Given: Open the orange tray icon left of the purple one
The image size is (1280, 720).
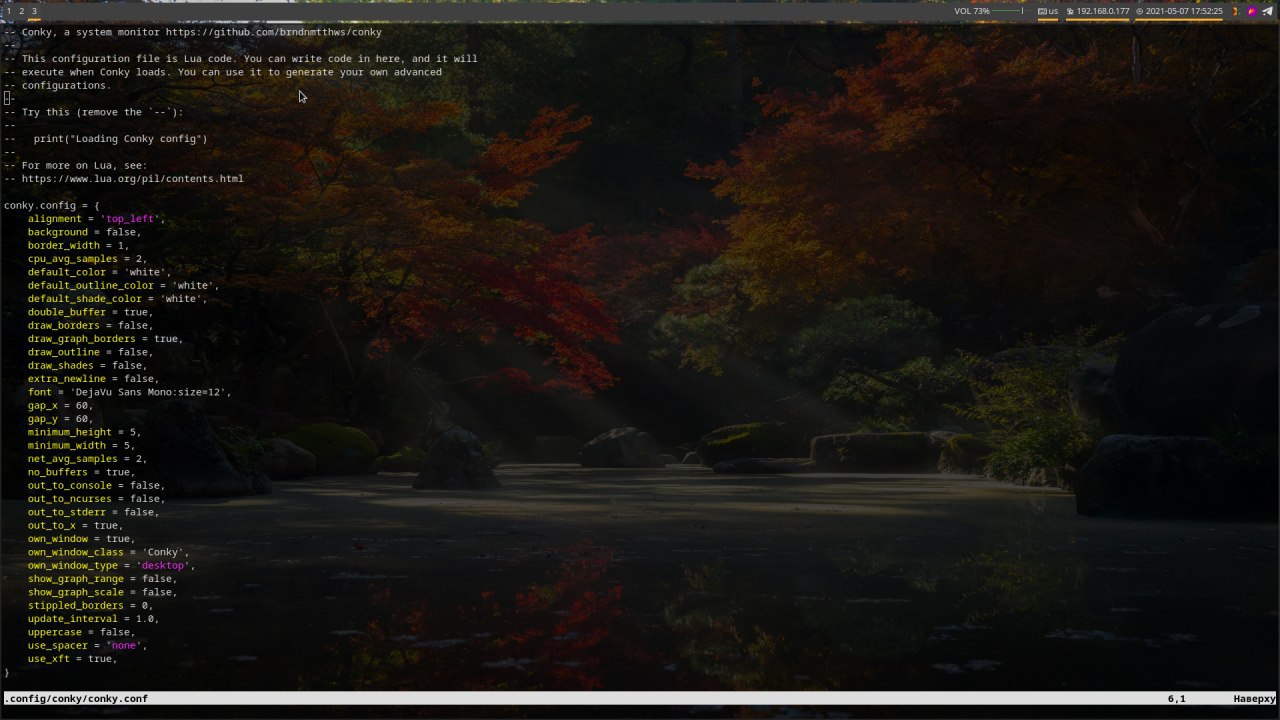Looking at the screenshot, I should pos(1235,11).
